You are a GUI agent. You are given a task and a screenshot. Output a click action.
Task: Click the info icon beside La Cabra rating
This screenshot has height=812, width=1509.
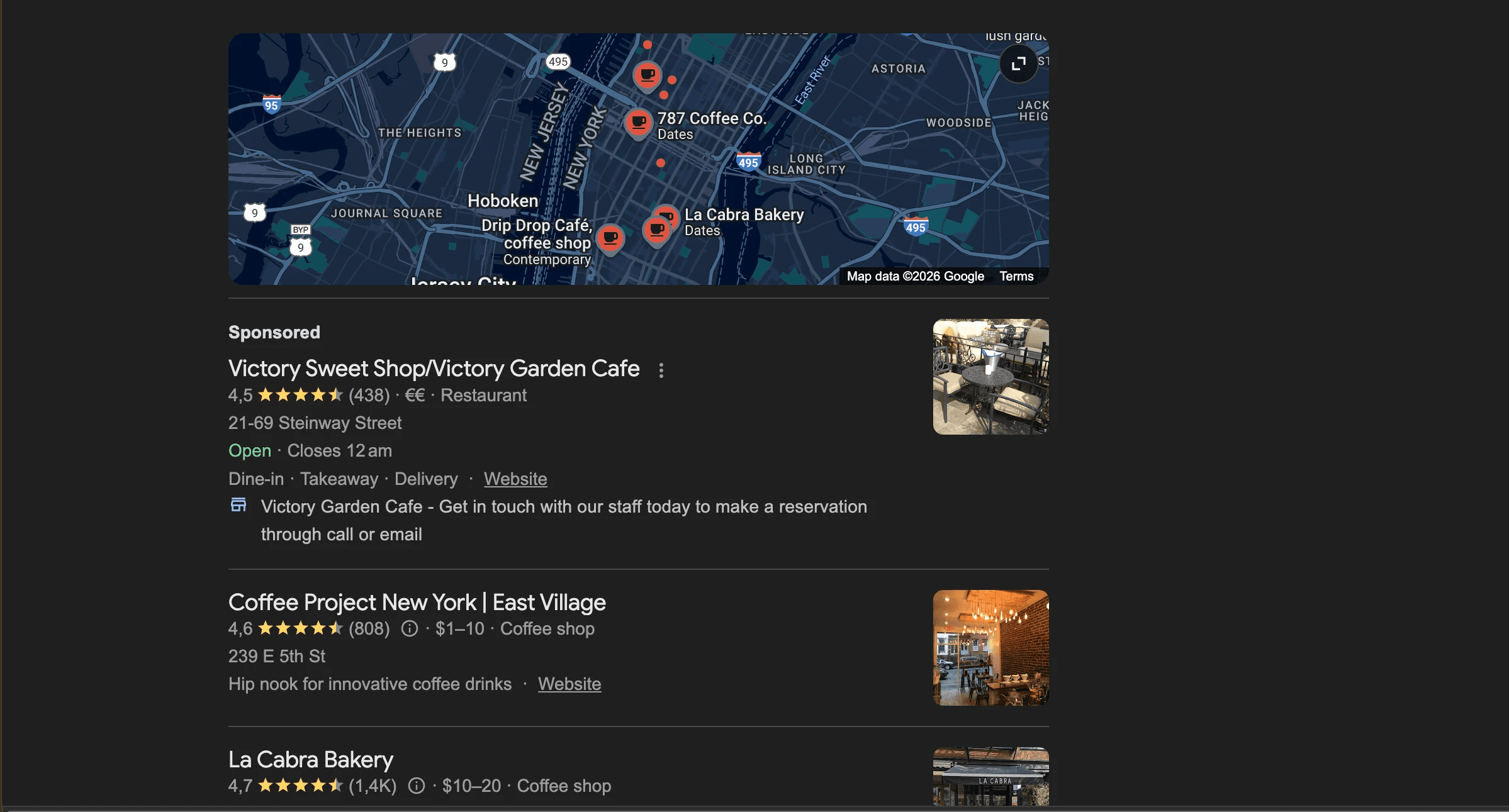[417, 786]
